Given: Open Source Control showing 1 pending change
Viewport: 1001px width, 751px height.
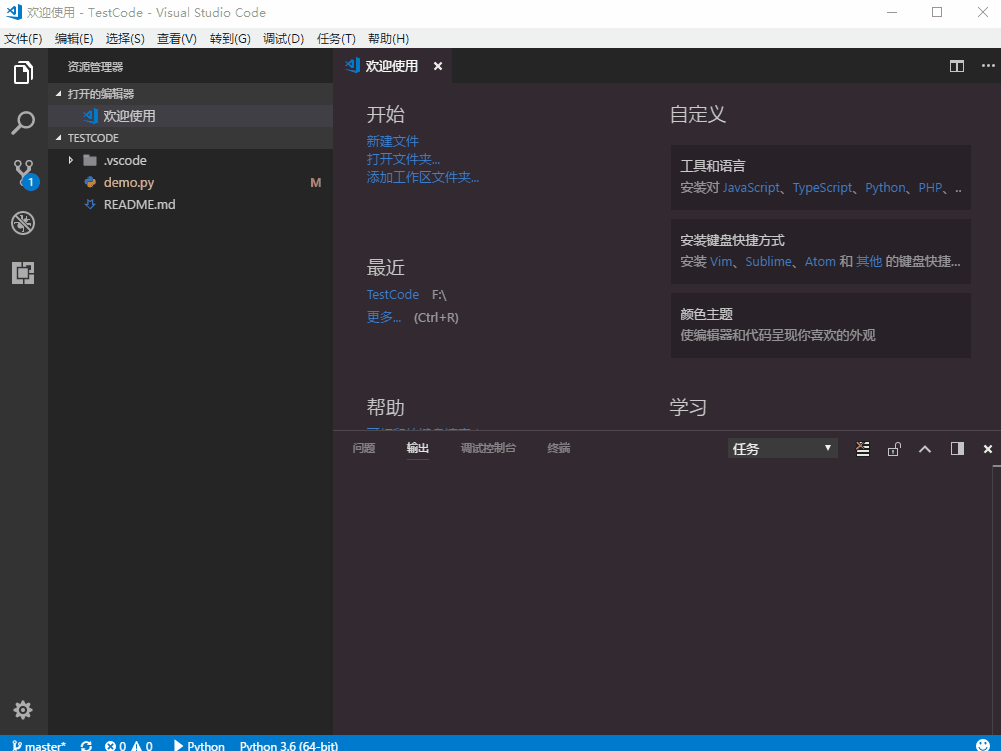Looking at the screenshot, I should (22, 172).
